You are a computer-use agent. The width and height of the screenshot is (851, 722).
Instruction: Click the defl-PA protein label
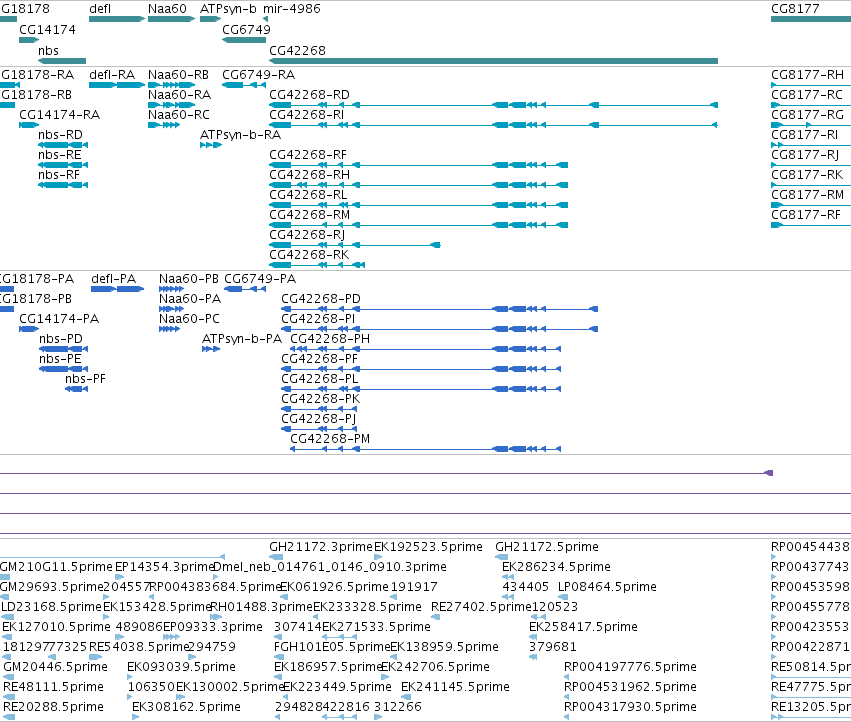[113, 278]
